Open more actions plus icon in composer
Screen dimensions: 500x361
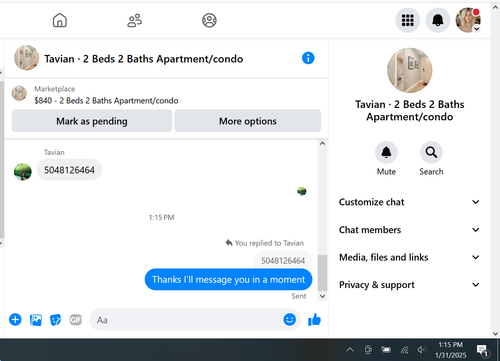15,319
